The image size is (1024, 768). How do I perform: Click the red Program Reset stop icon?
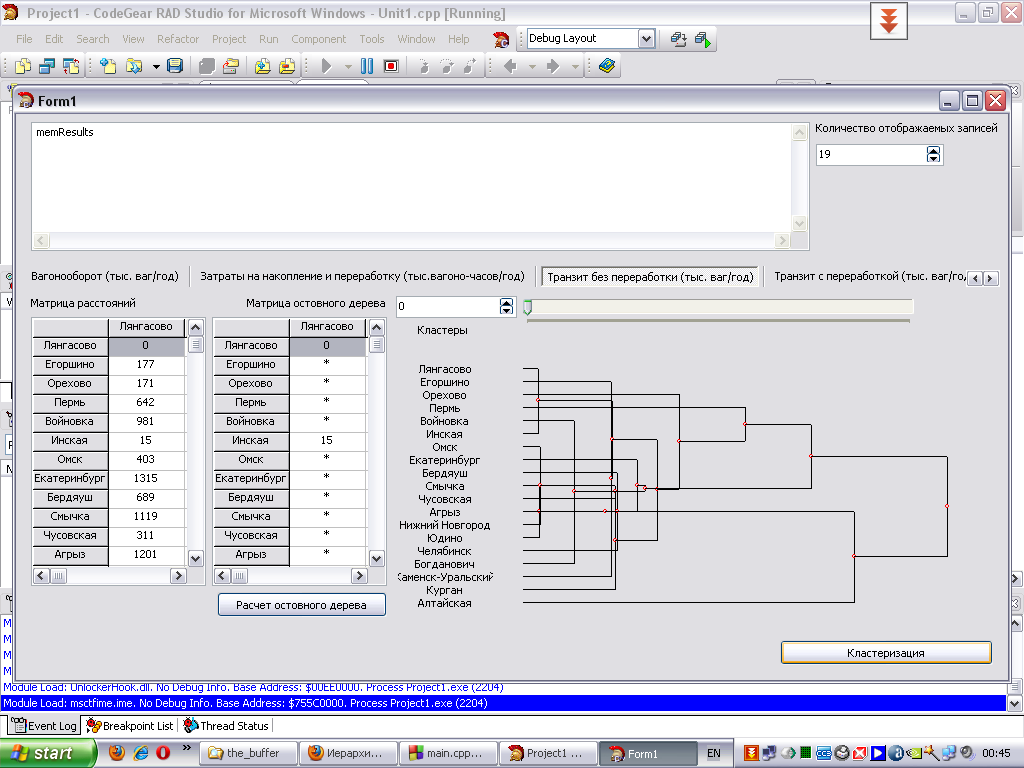tap(391, 66)
